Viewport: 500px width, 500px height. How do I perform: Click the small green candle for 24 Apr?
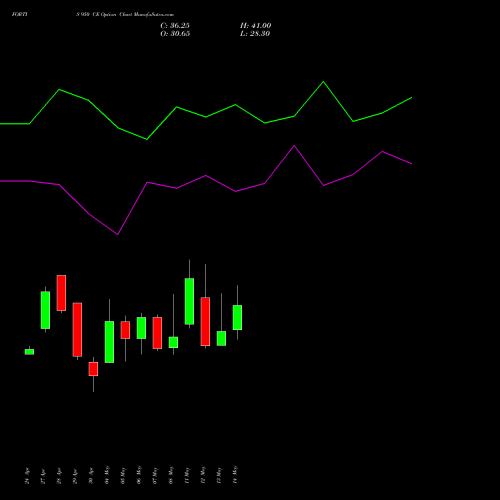point(29,352)
